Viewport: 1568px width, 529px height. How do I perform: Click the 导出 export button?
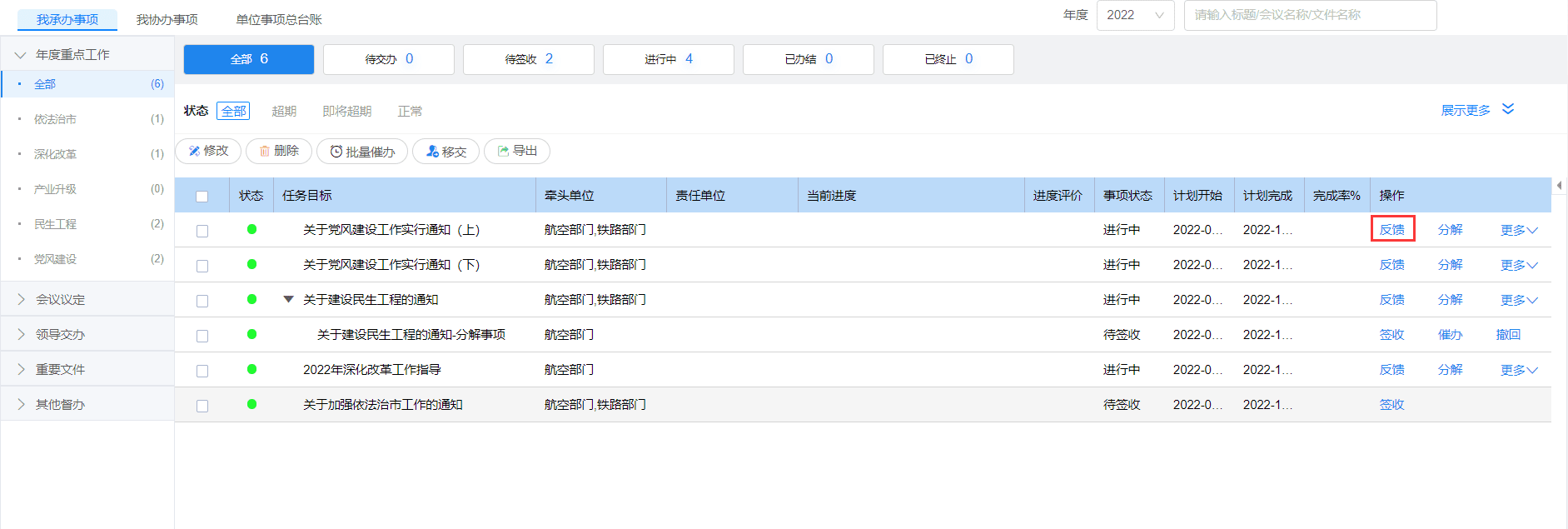pos(517,151)
